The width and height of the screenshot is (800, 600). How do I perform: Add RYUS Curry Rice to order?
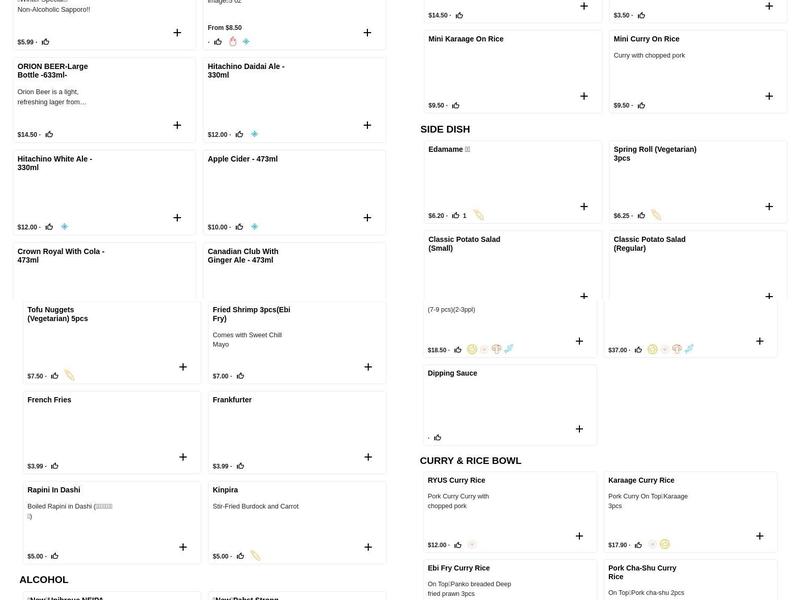tap(579, 536)
